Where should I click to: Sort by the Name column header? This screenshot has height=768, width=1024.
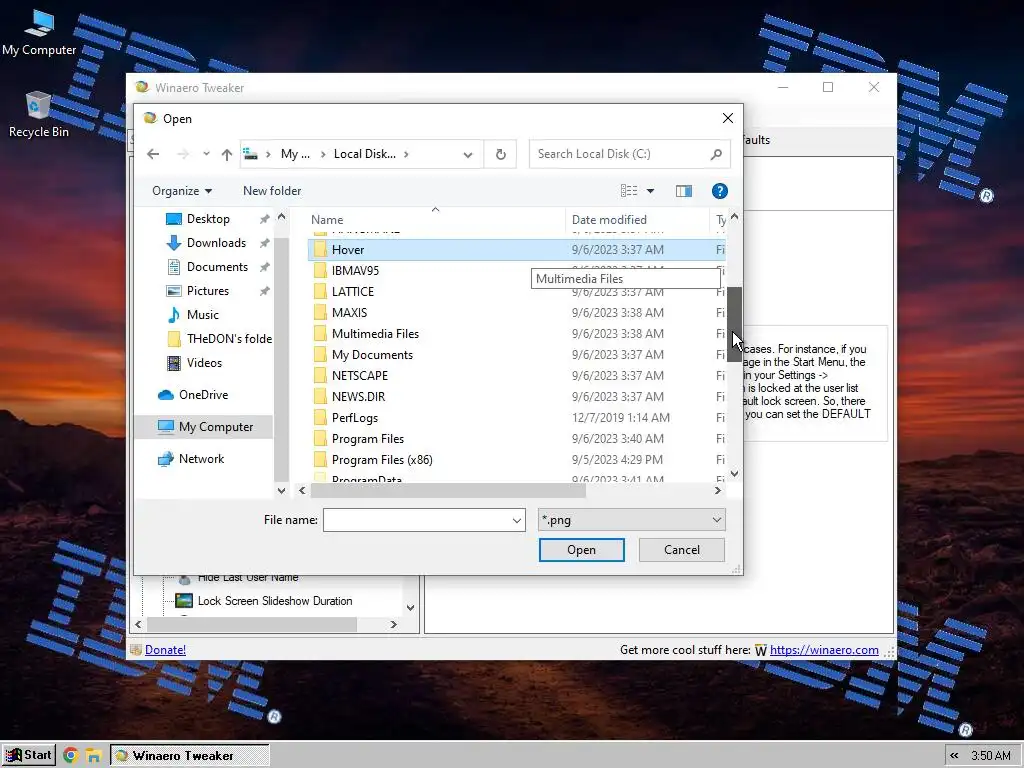pyautogui.click(x=435, y=220)
